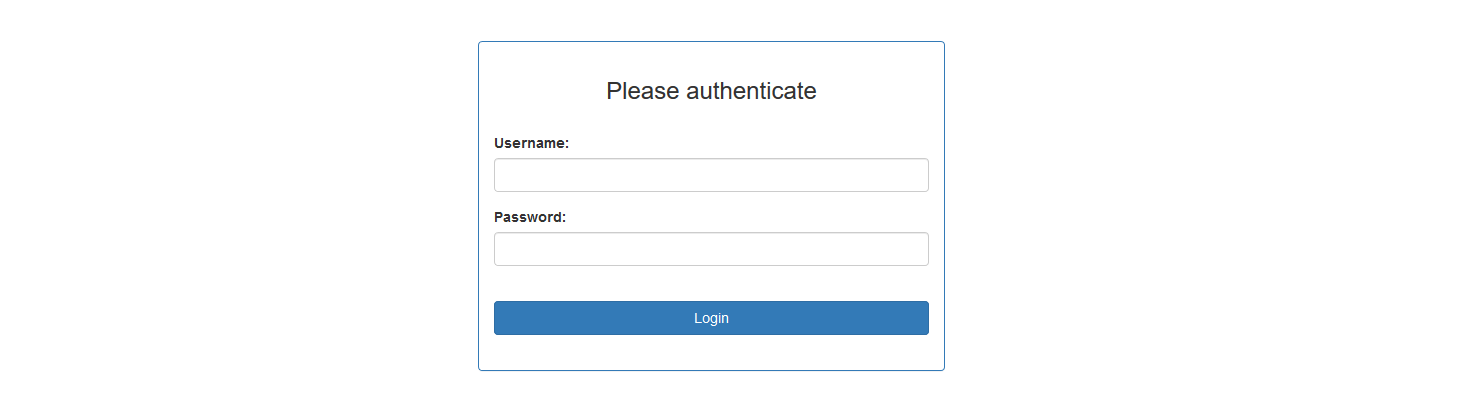Focus the text box under Username
This screenshot has height=413, width=1459.
point(711,175)
